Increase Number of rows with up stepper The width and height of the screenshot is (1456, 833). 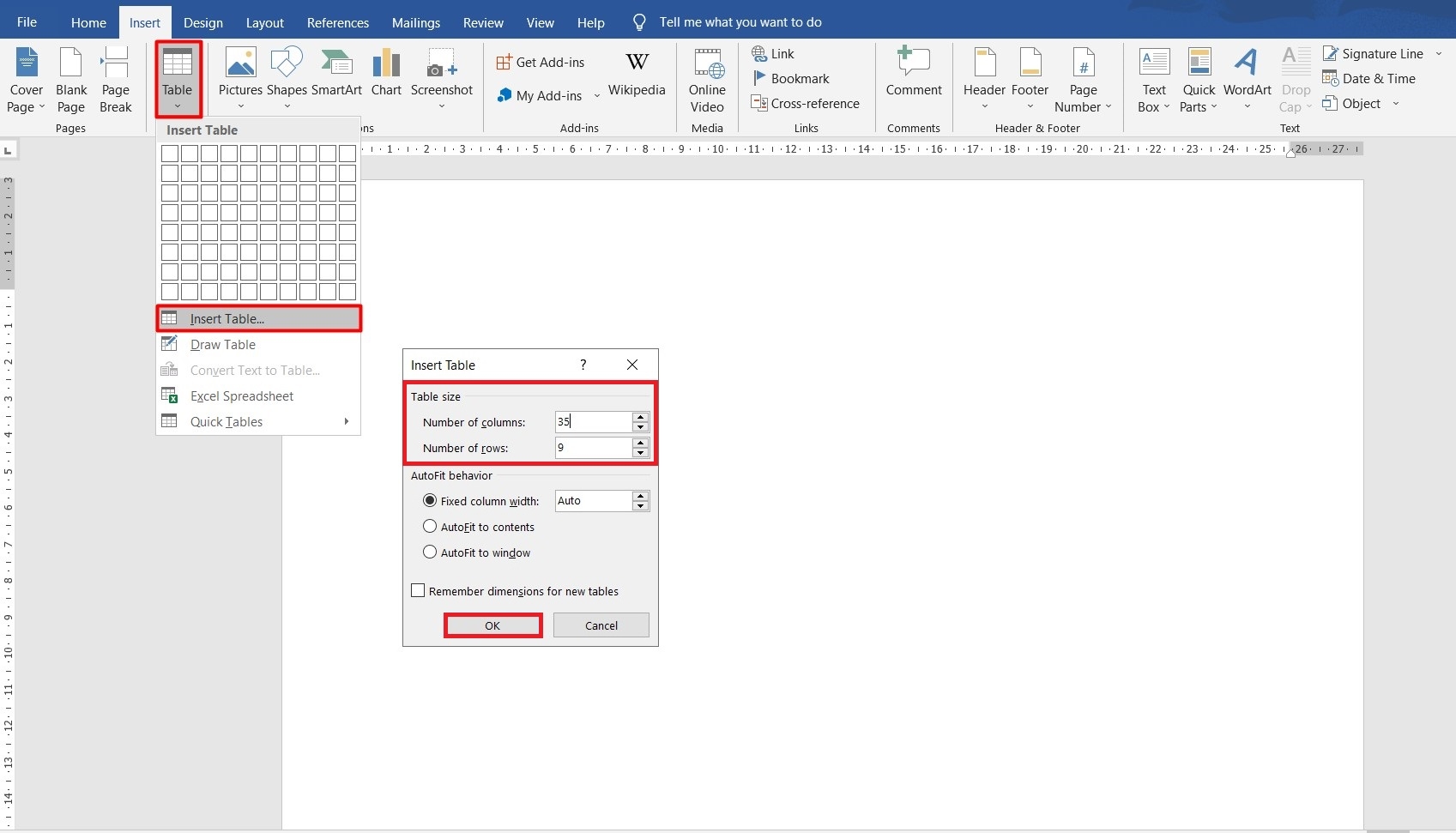point(640,443)
